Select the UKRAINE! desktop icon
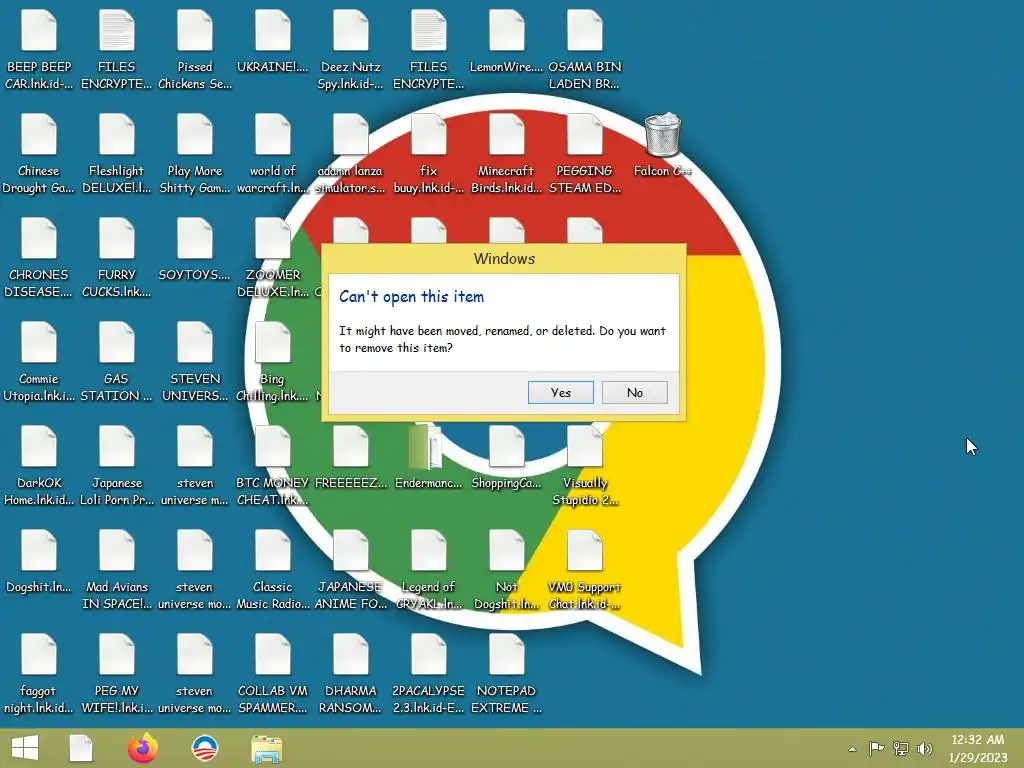The image size is (1024, 768). pyautogui.click(x=272, y=41)
